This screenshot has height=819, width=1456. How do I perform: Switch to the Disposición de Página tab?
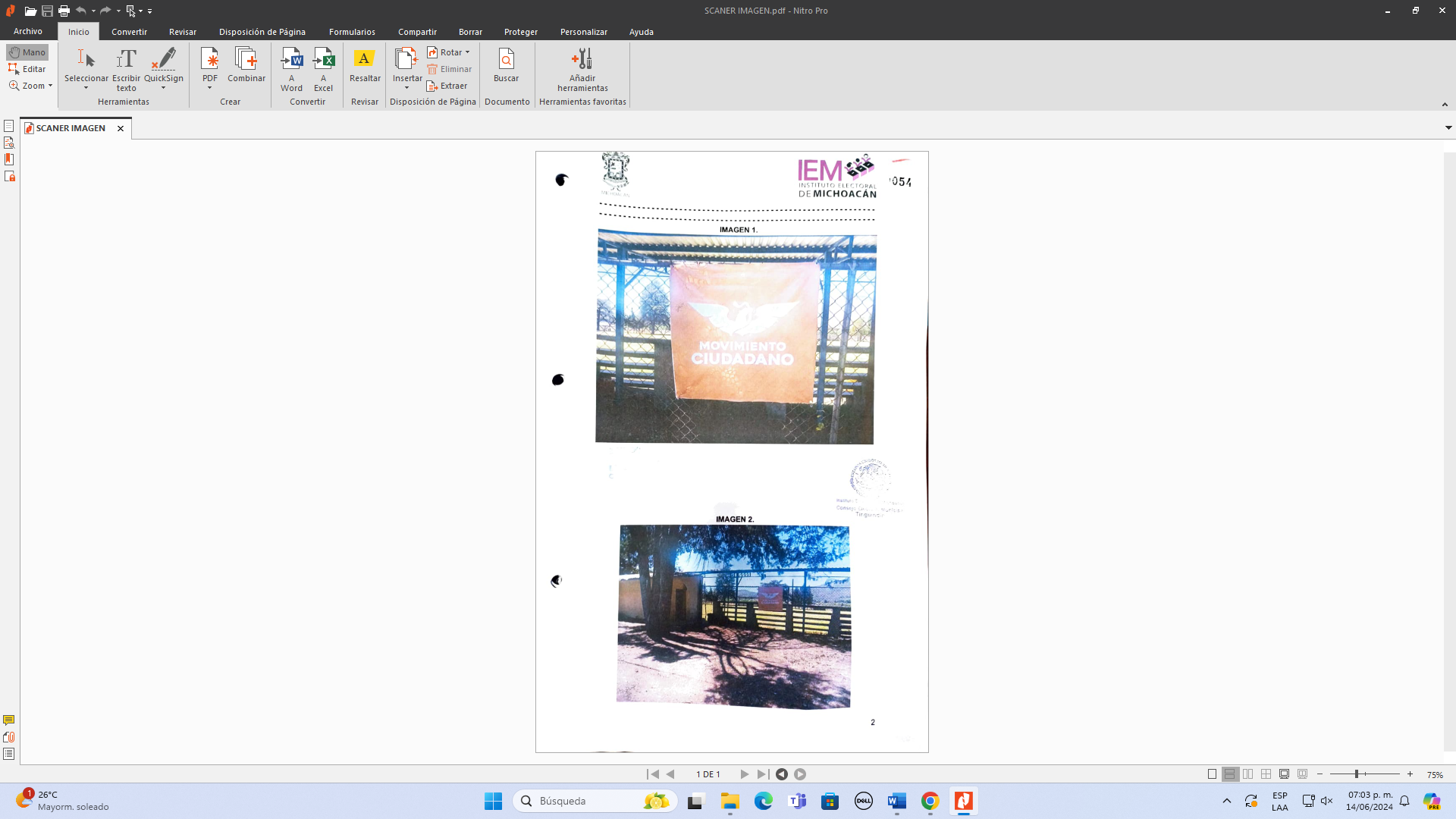point(262,32)
